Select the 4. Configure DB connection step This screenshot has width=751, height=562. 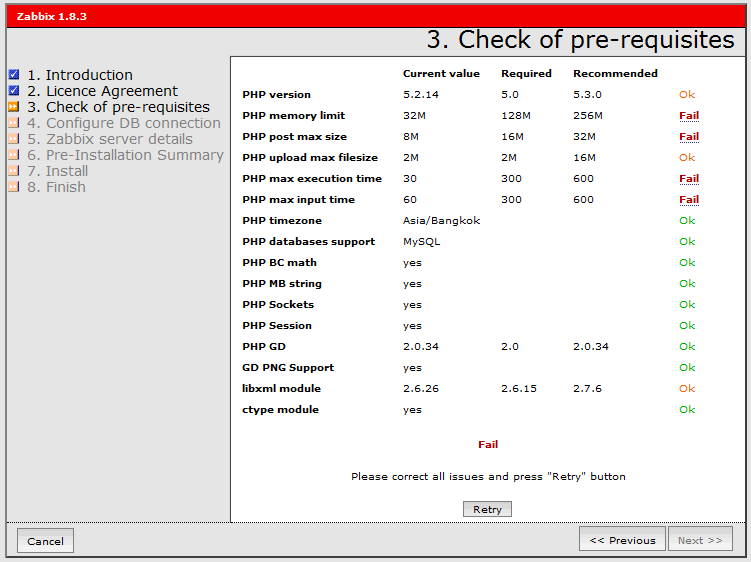pyautogui.click(x=124, y=123)
